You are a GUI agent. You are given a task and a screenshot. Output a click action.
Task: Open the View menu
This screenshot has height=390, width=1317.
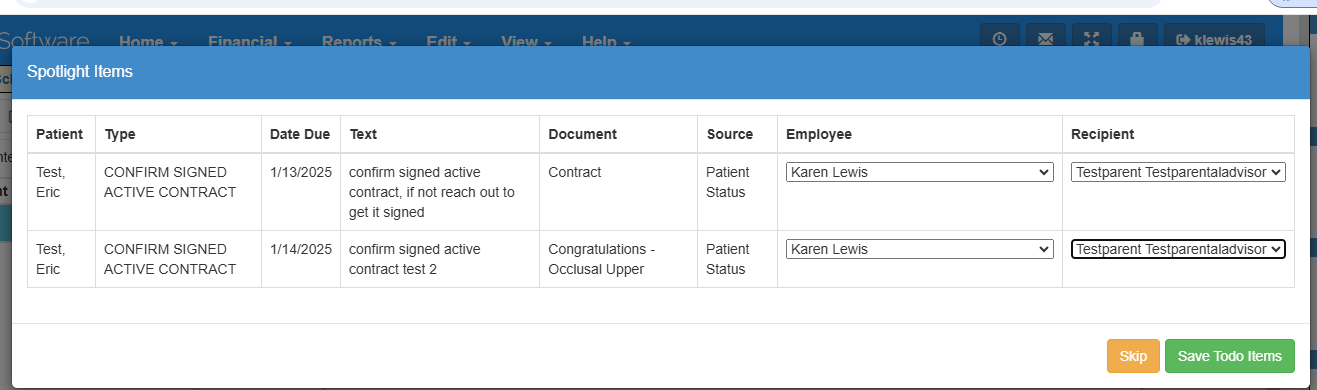[526, 42]
